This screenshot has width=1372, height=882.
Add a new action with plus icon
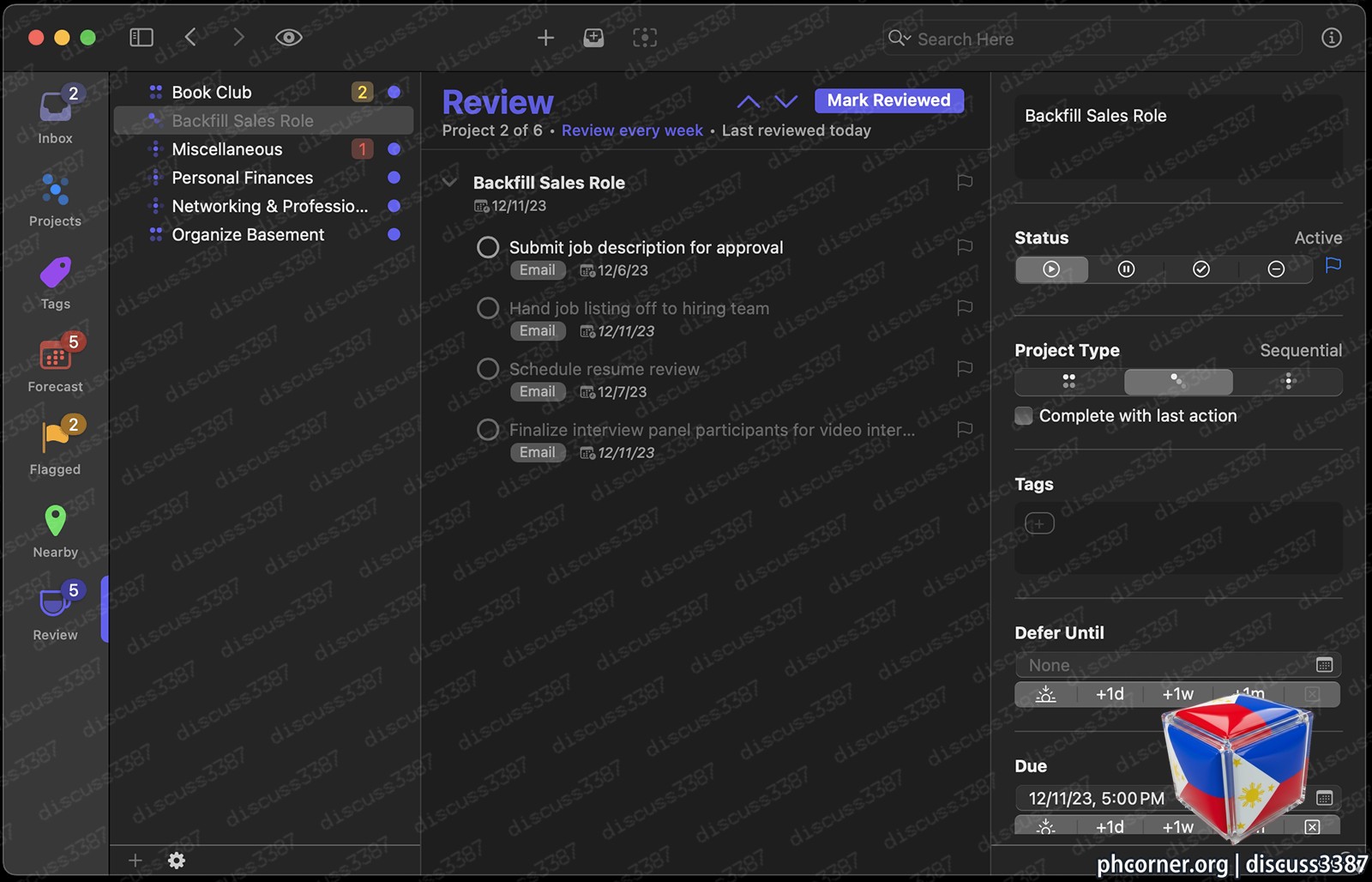tap(545, 38)
